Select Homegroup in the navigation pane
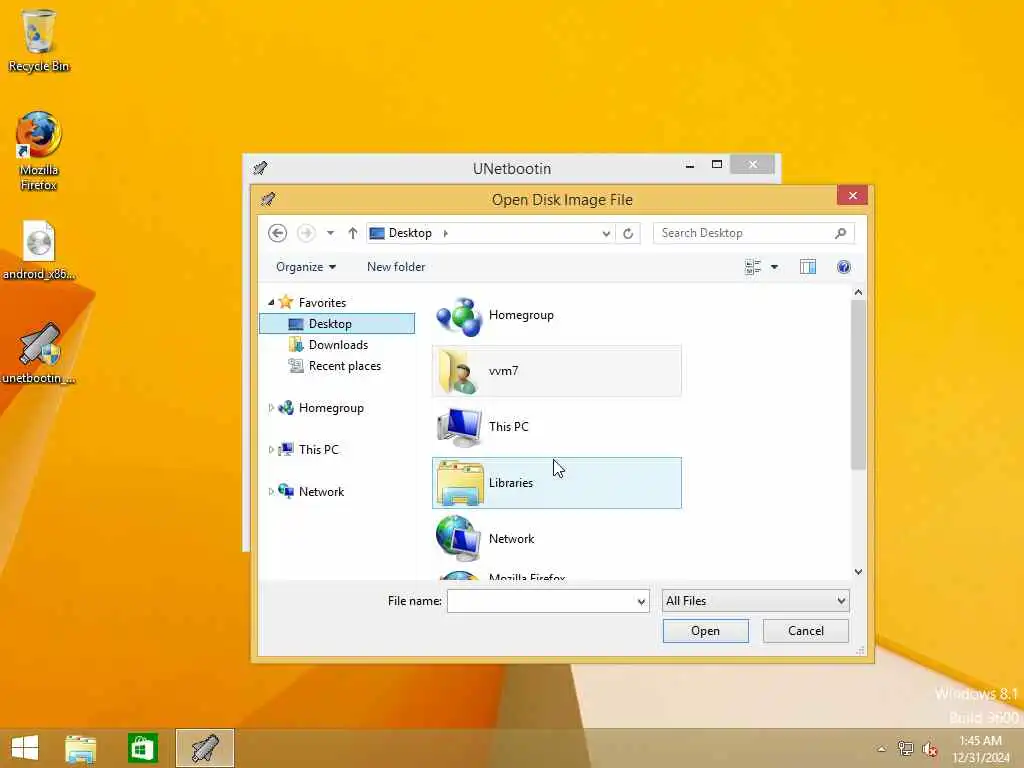 coord(330,408)
